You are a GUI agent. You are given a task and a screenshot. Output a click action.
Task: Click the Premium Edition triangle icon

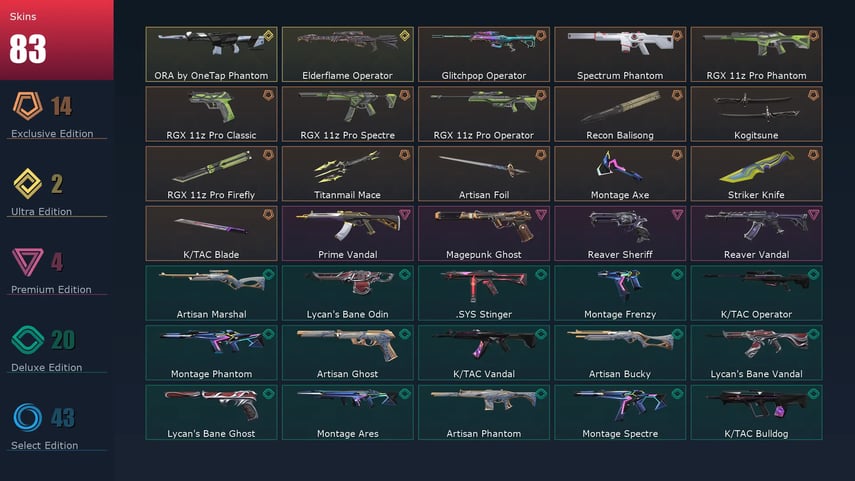tap(27, 262)
